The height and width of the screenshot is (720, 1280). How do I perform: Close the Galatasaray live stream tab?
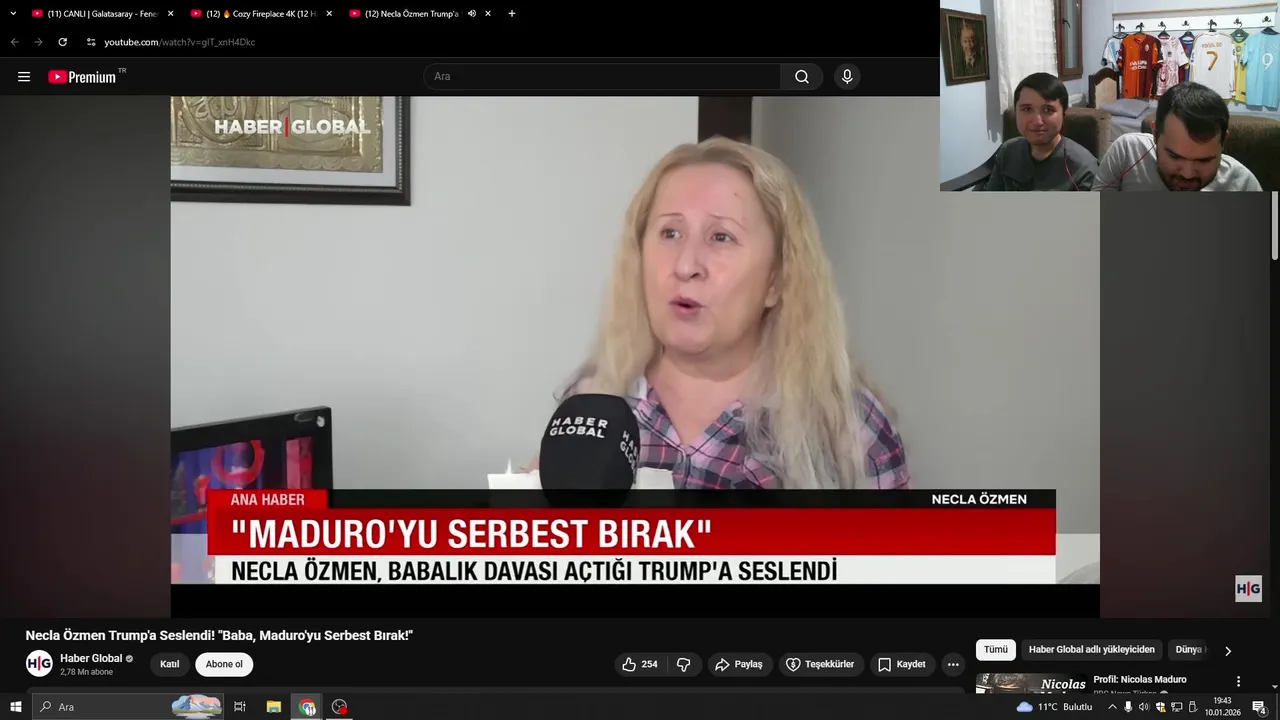pos(170,13)
